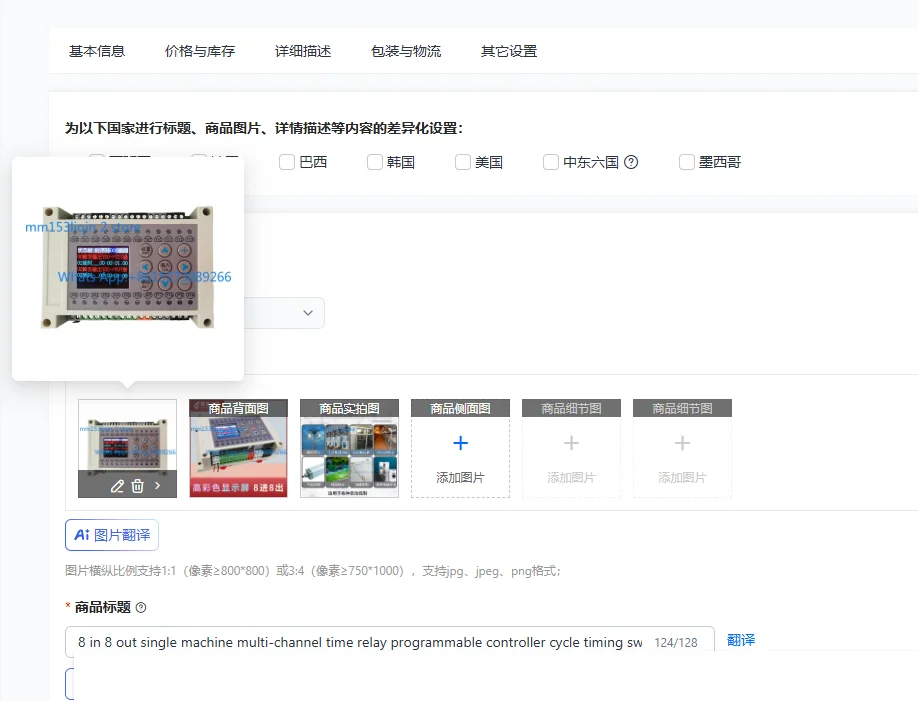Open the help icon beside 中东六国
The image size is (918, 701).
coord(631,162)
